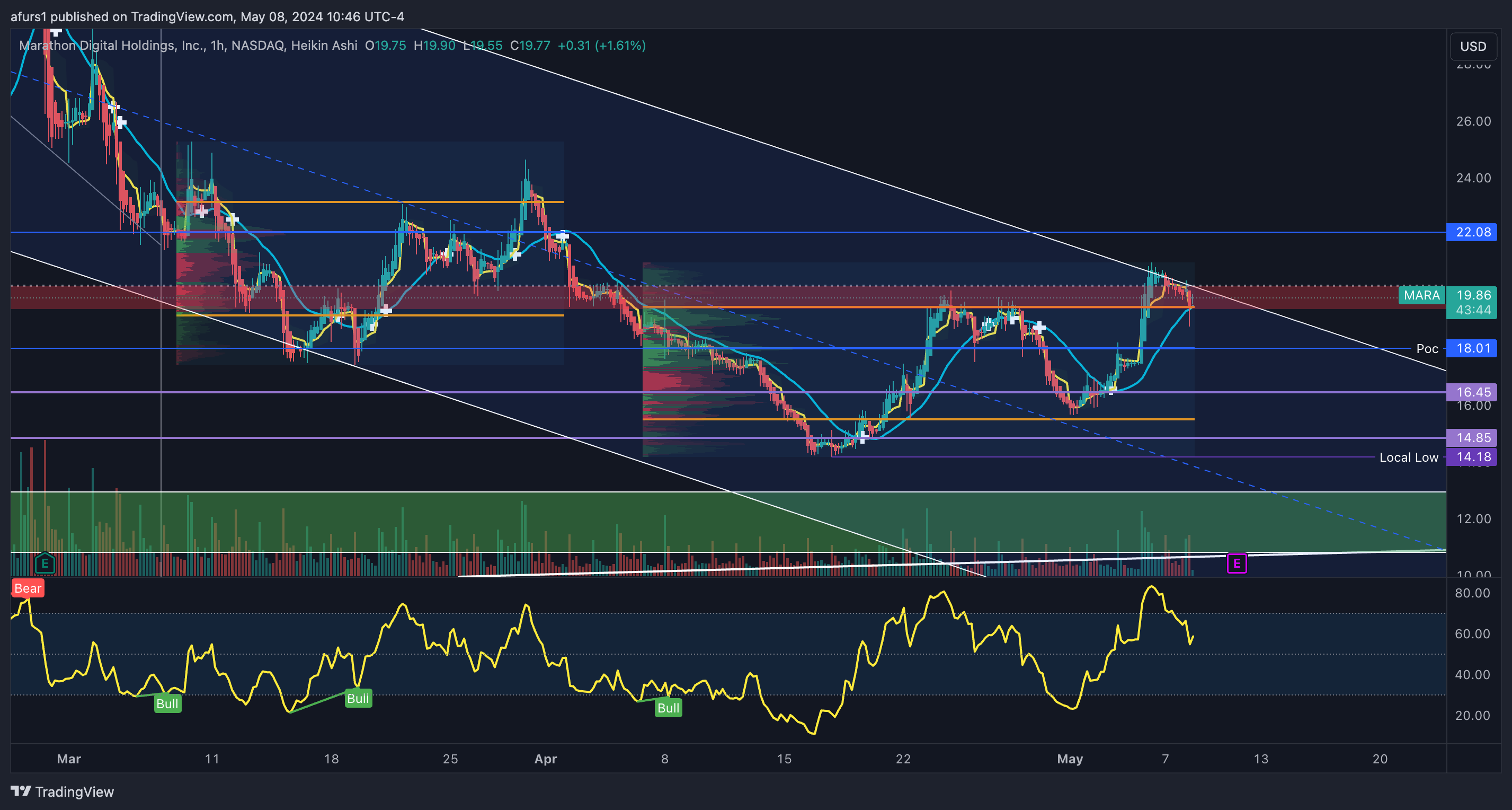Click the 26.00 price axis value
This screenshot has height=810, width=1512.
point(1473,121)
